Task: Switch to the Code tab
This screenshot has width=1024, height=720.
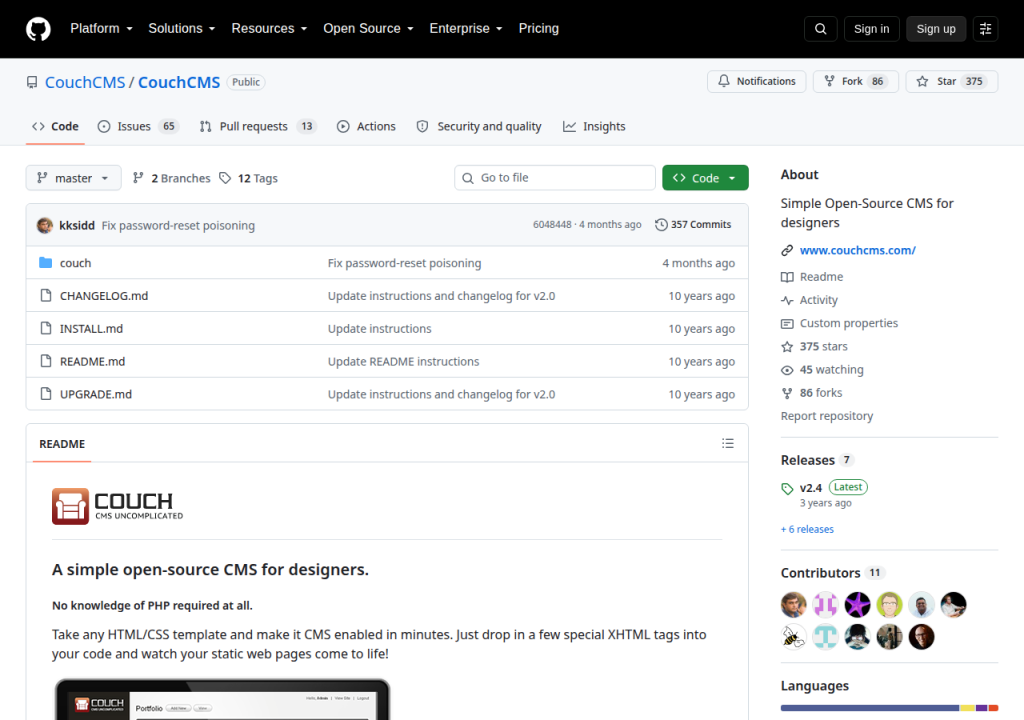Action: [56, 127]
